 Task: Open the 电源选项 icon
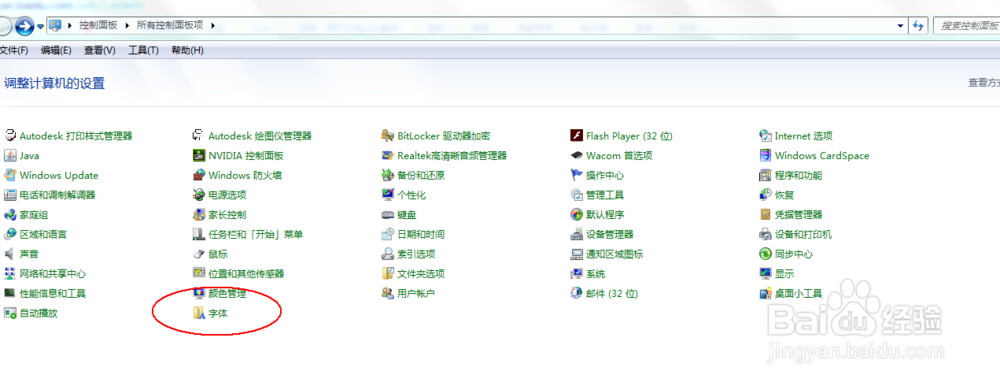pyautogui.click(x=198, y=195)
